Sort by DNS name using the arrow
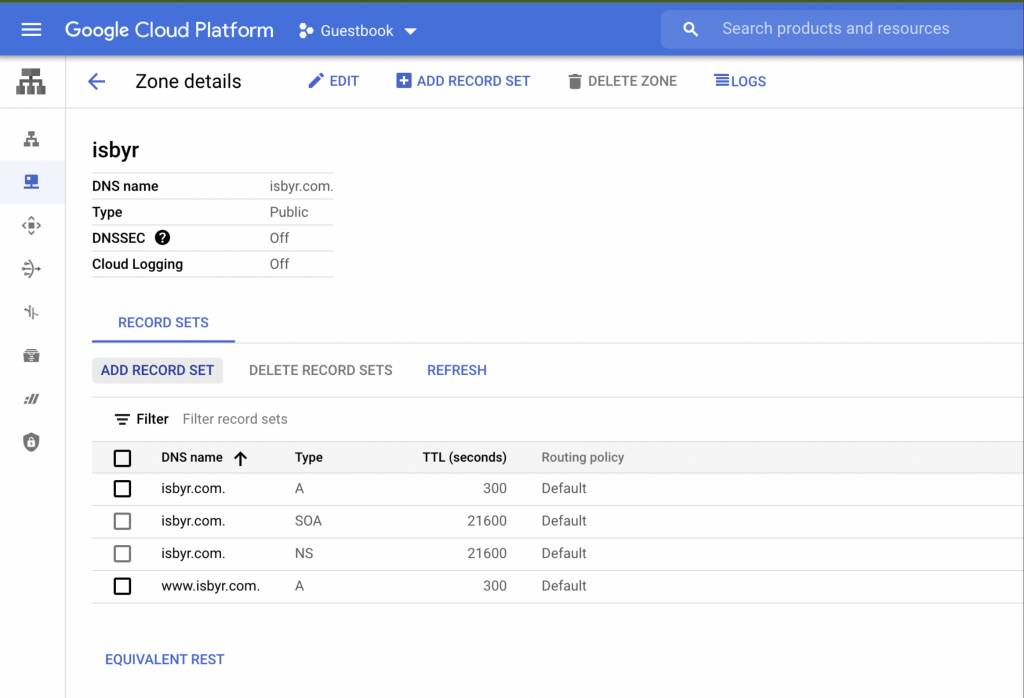 [x=240, y=458]
